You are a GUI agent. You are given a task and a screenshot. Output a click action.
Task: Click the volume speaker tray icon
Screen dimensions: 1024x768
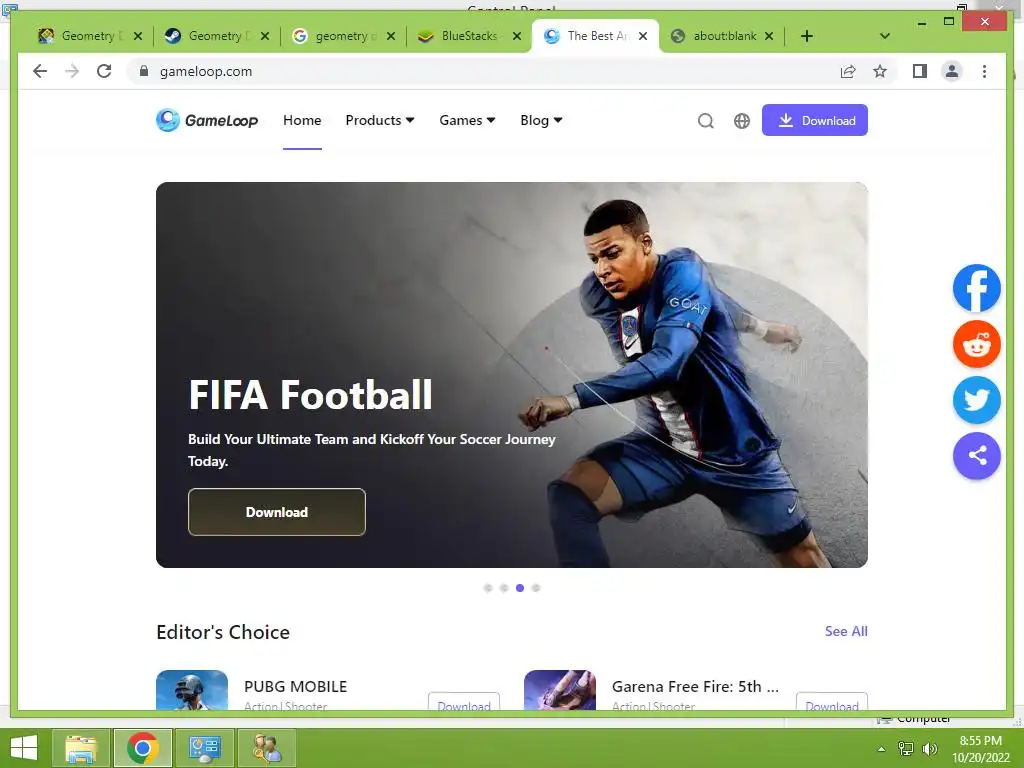[929, 748]
